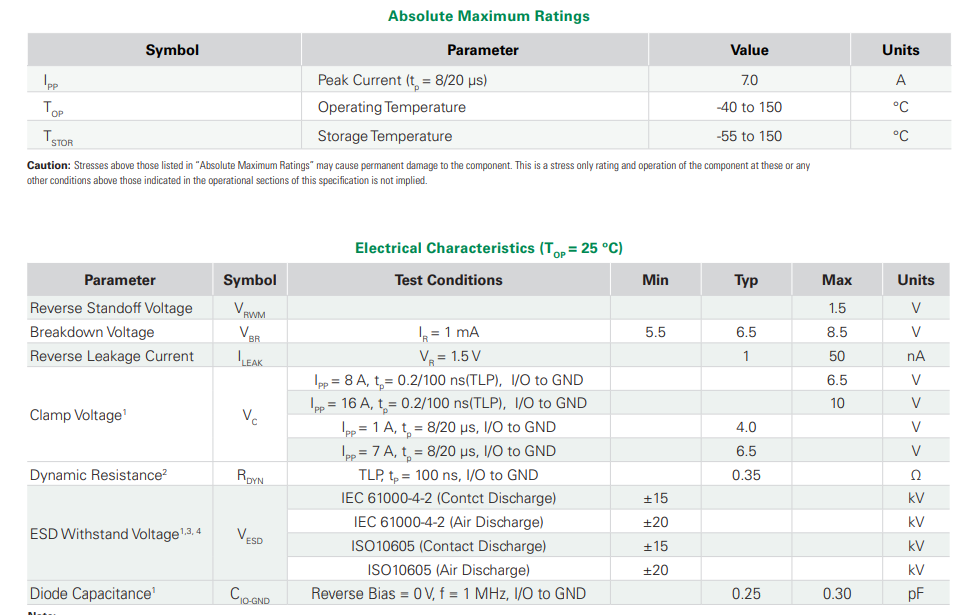This screenshot has width=969, height=615.
Task: Select the ISO10605 Contact Discharge condition
Action: coord(449,546)
